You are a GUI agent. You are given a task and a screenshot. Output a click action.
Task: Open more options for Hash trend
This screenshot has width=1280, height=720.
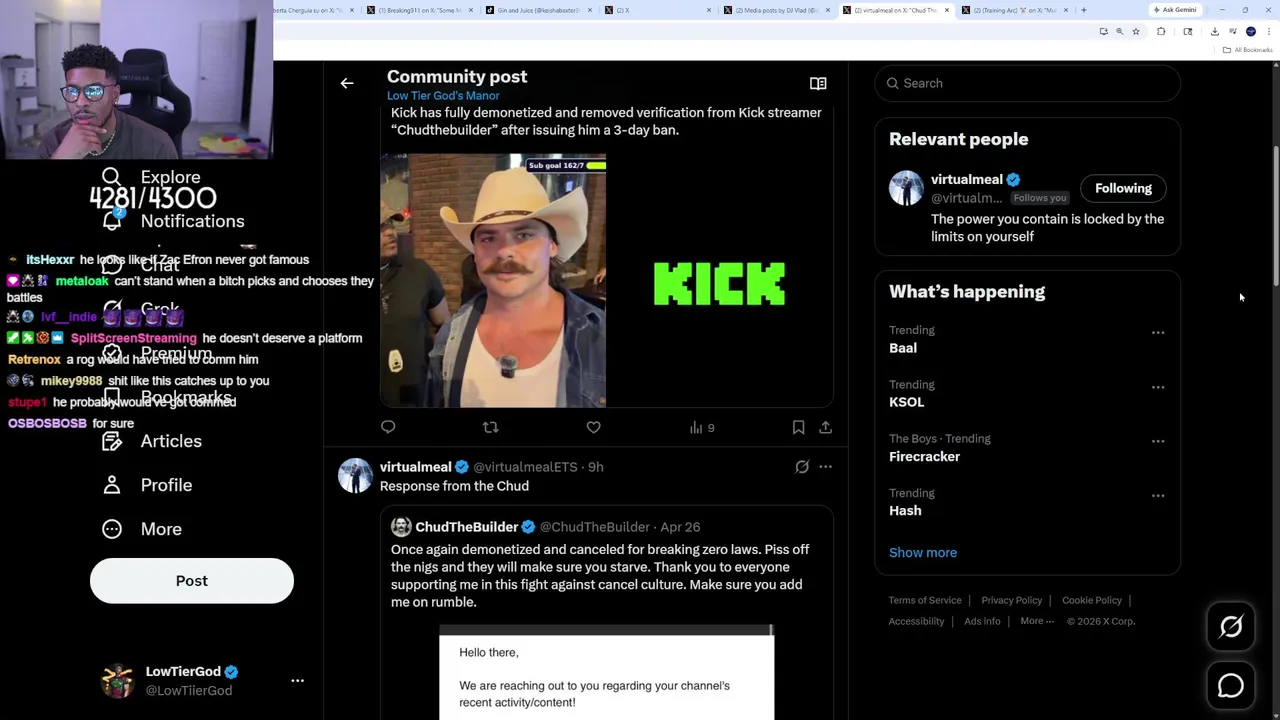pyautogui.click(x=1158, y=496)
